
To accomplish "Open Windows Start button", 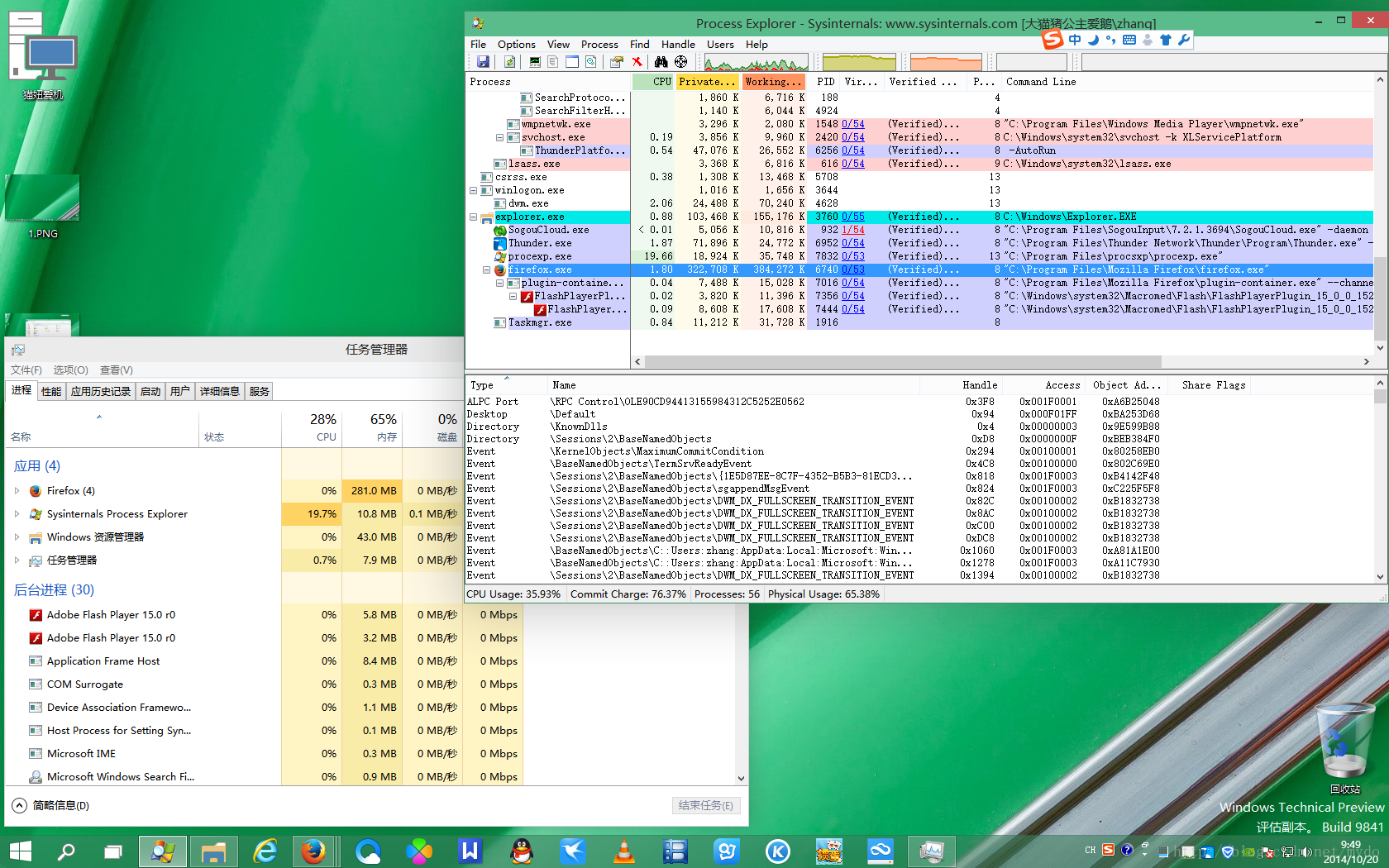I will tap(21, 851).
